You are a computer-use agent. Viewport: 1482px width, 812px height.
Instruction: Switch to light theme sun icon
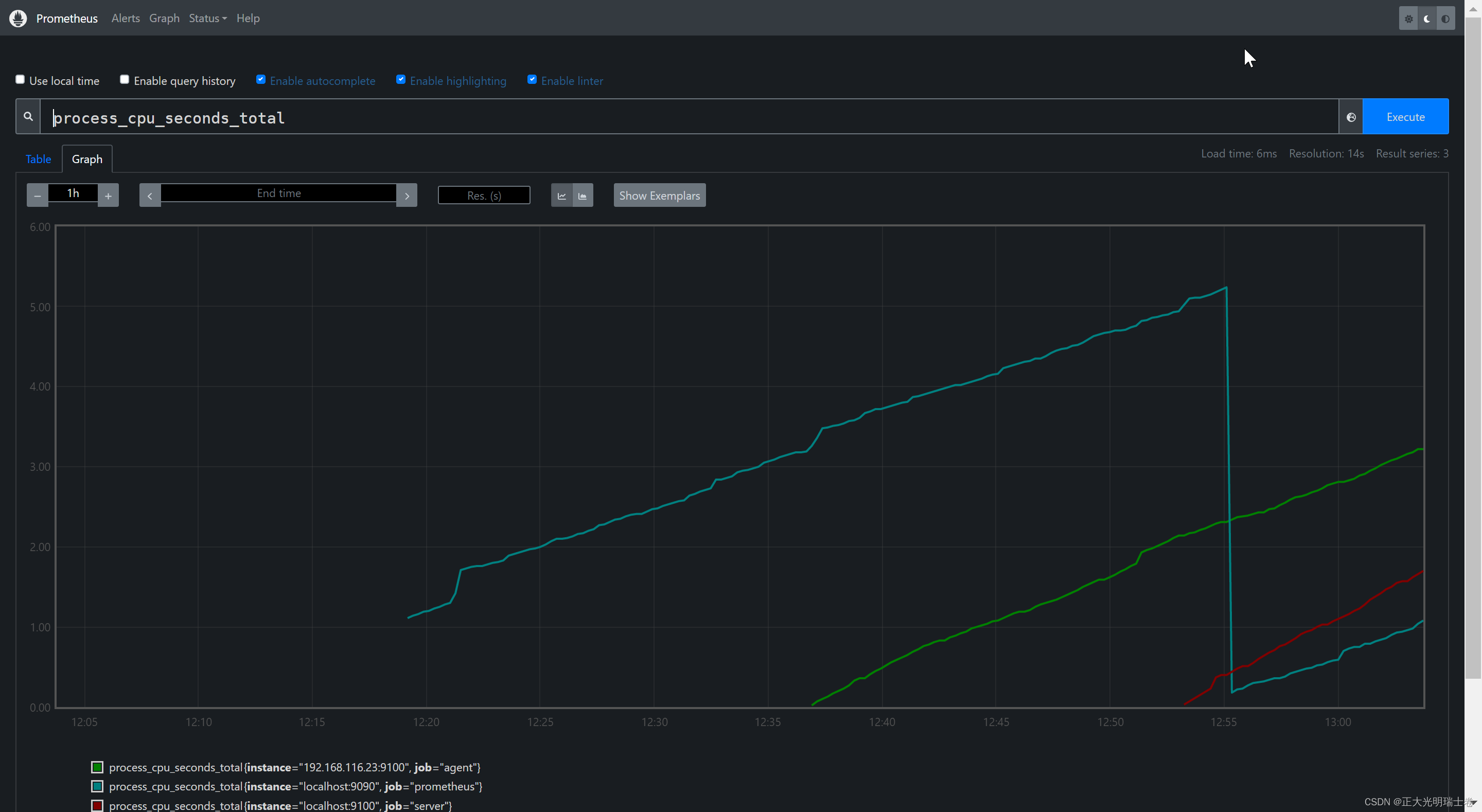[1408, 19]
